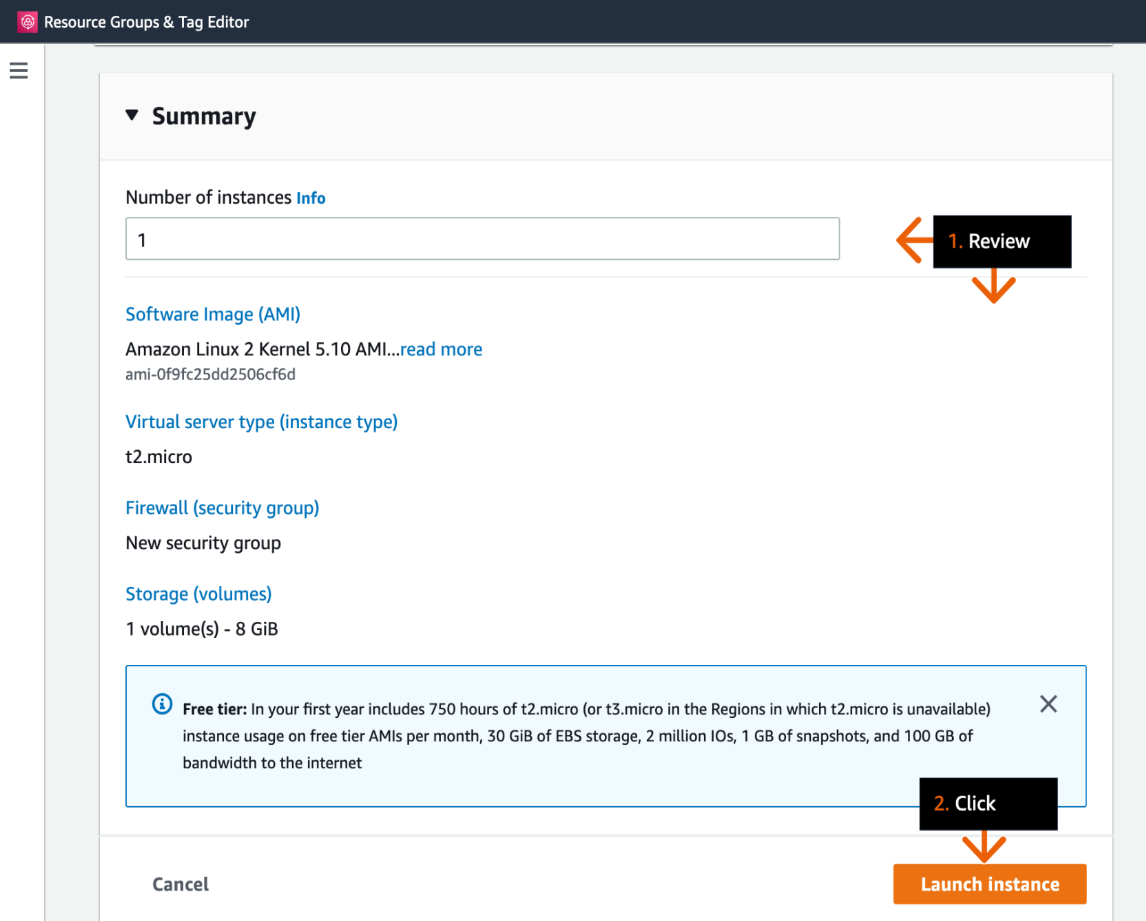Cancel the instance launch
The image size is (1146, 921).
click(180, 884)
